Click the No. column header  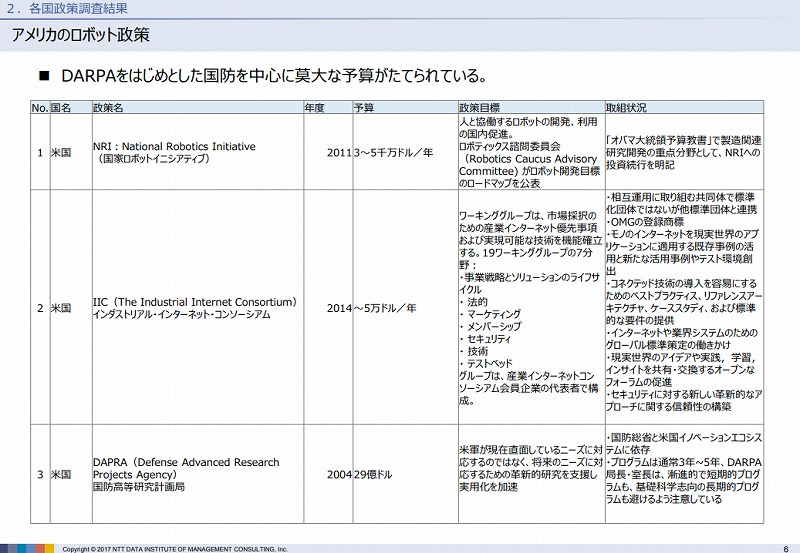[x=39, y=106]
